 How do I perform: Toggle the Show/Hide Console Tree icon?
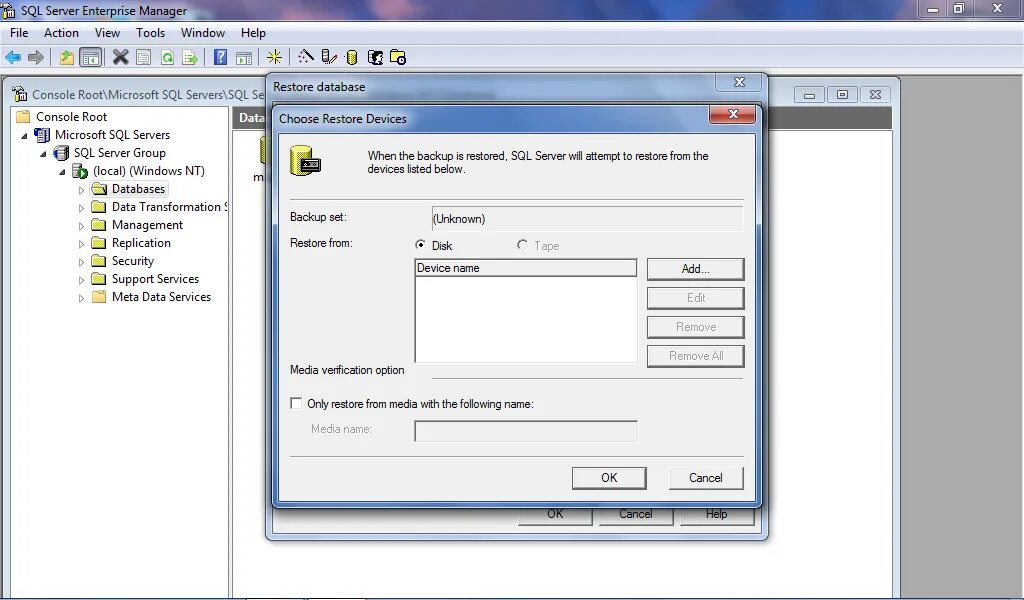[91, 57]
